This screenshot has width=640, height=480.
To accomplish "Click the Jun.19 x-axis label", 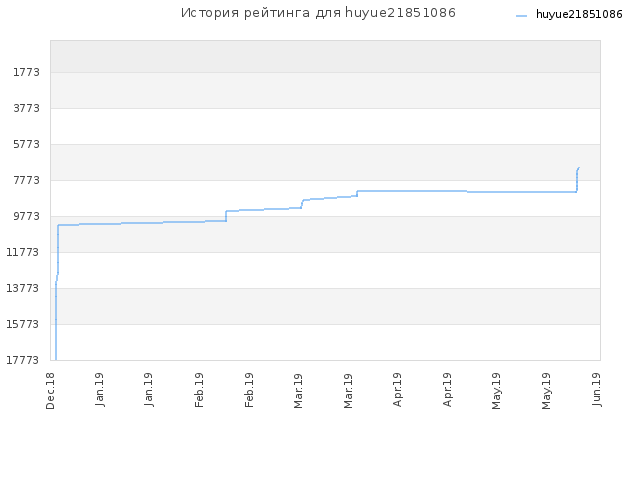I will click(596, 389).
